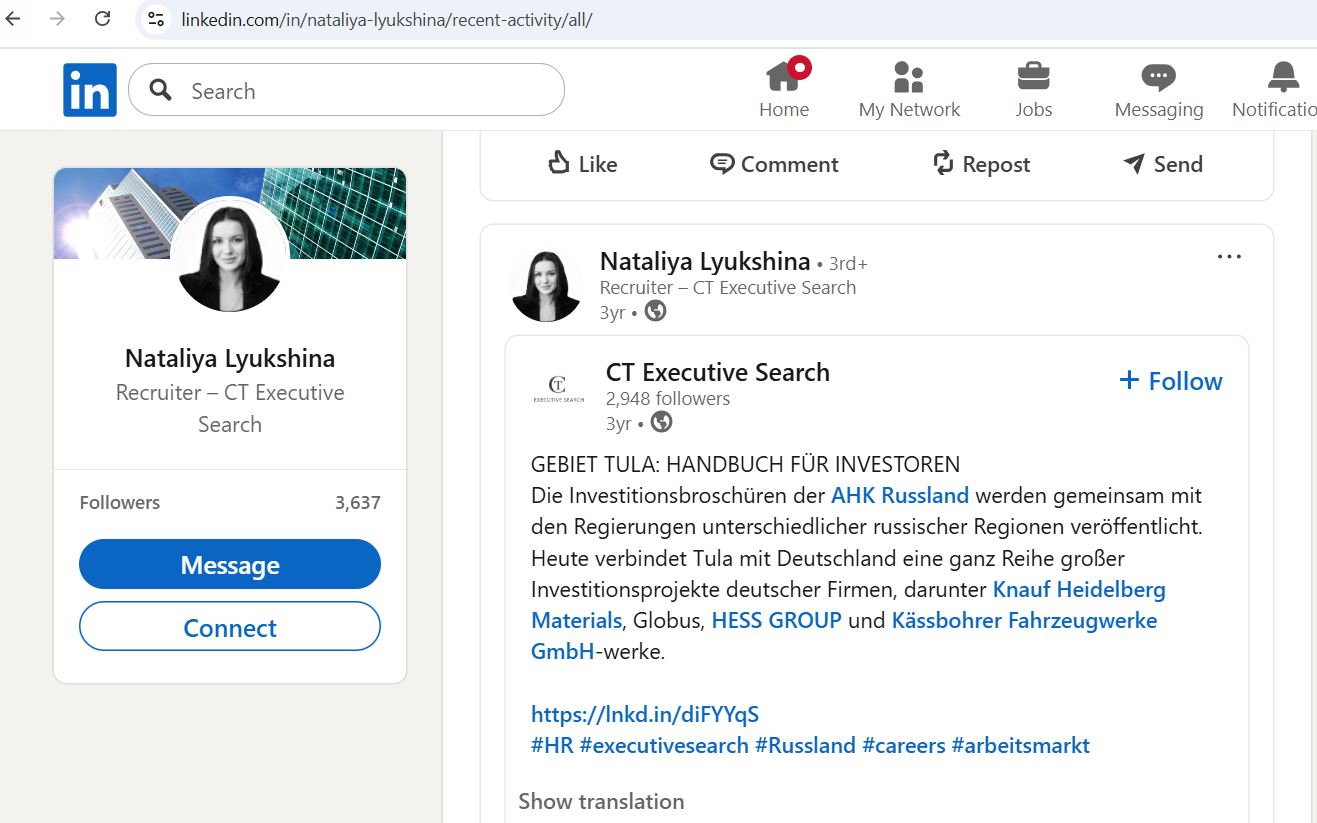Click the browser back arrow

tap(14, 18)
